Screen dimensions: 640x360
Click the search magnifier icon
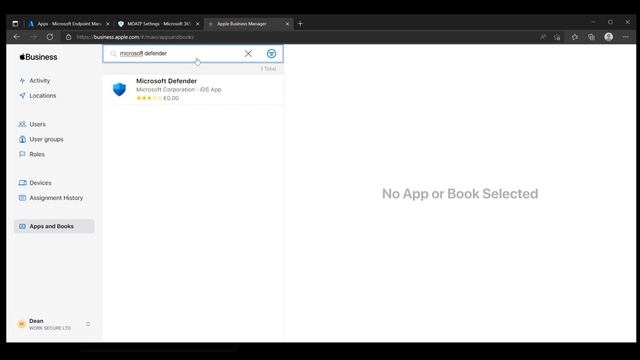(113, 53)
